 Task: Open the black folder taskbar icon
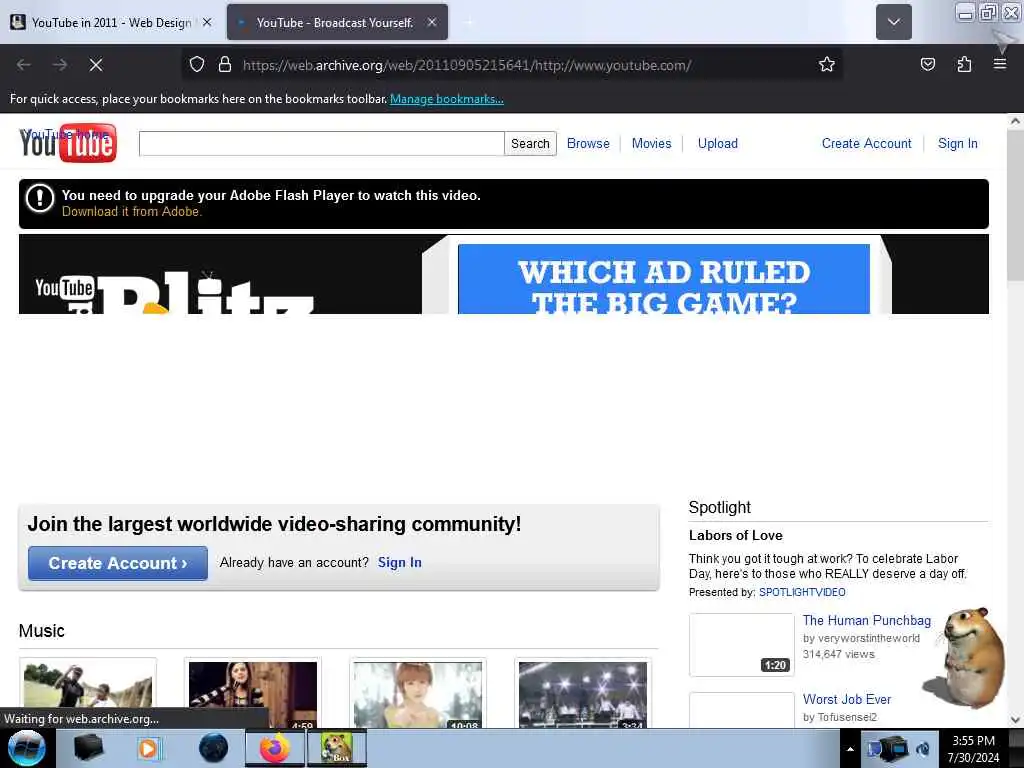tap(88, 748)
